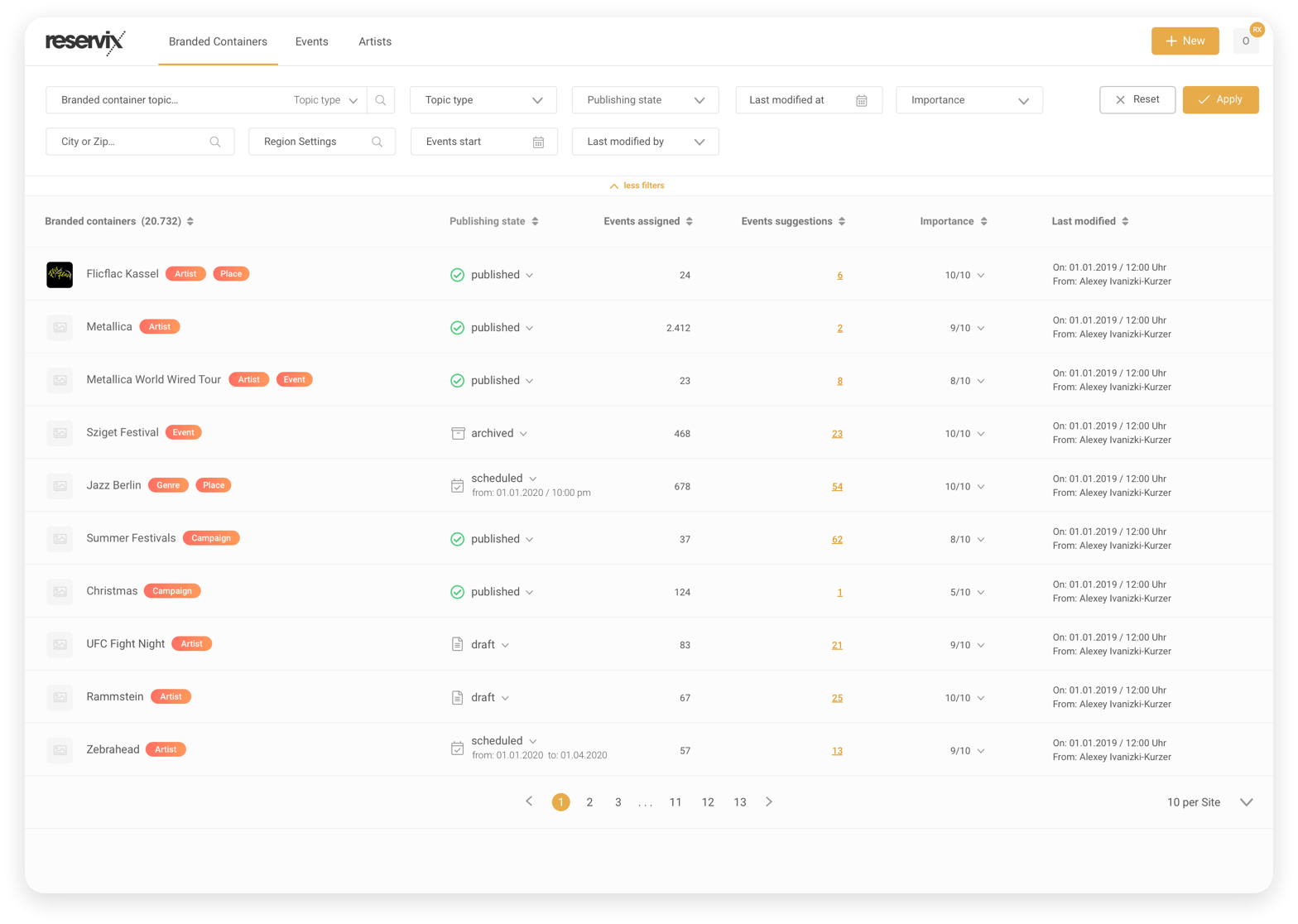1298x924 pixels.
Task: Collapse filters via less filters link
Action: [x=637, y=185]
